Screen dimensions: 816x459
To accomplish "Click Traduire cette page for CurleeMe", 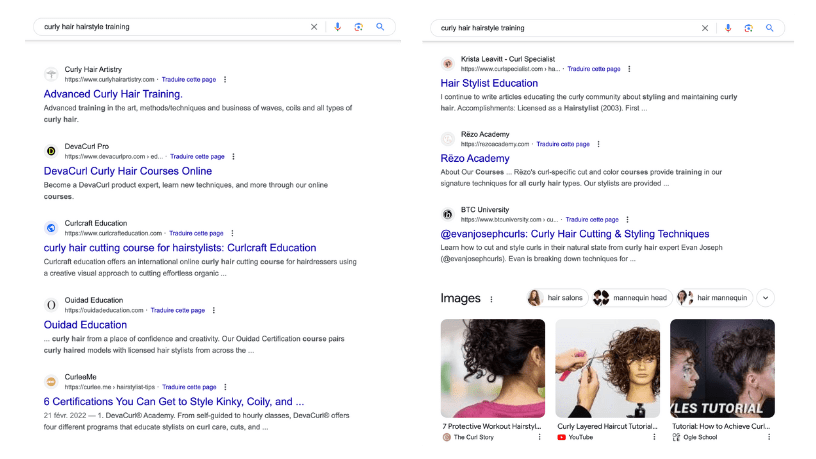I will click(x=189, y=387).
